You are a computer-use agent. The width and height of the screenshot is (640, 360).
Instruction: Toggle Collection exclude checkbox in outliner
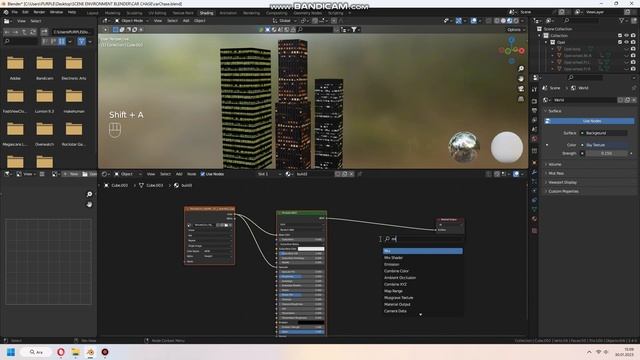620,36
